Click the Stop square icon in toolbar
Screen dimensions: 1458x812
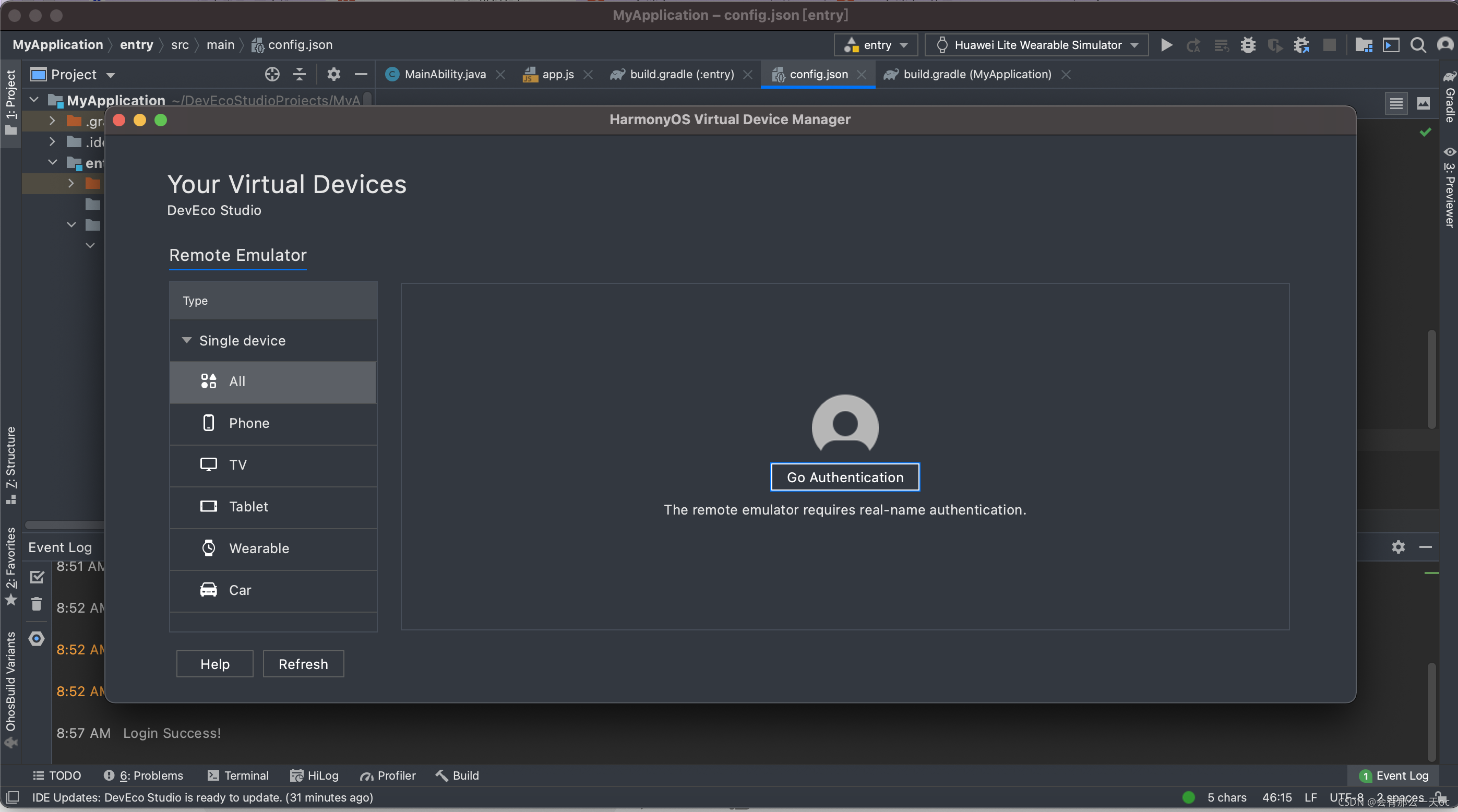(x=1330, y=45)
